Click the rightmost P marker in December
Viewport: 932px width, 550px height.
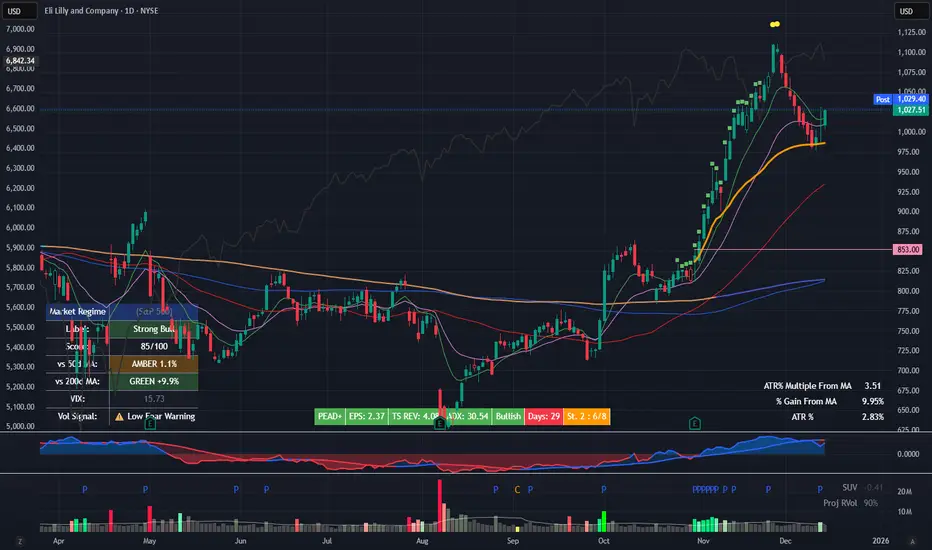tap(820, 490)
